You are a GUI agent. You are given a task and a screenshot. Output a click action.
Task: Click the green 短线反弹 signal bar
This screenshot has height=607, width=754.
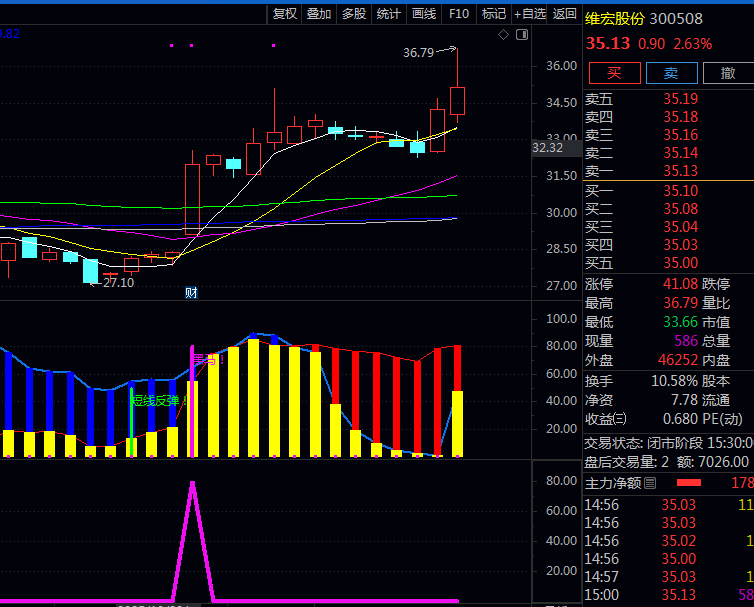pyautogui.click(x=131, y=420)
